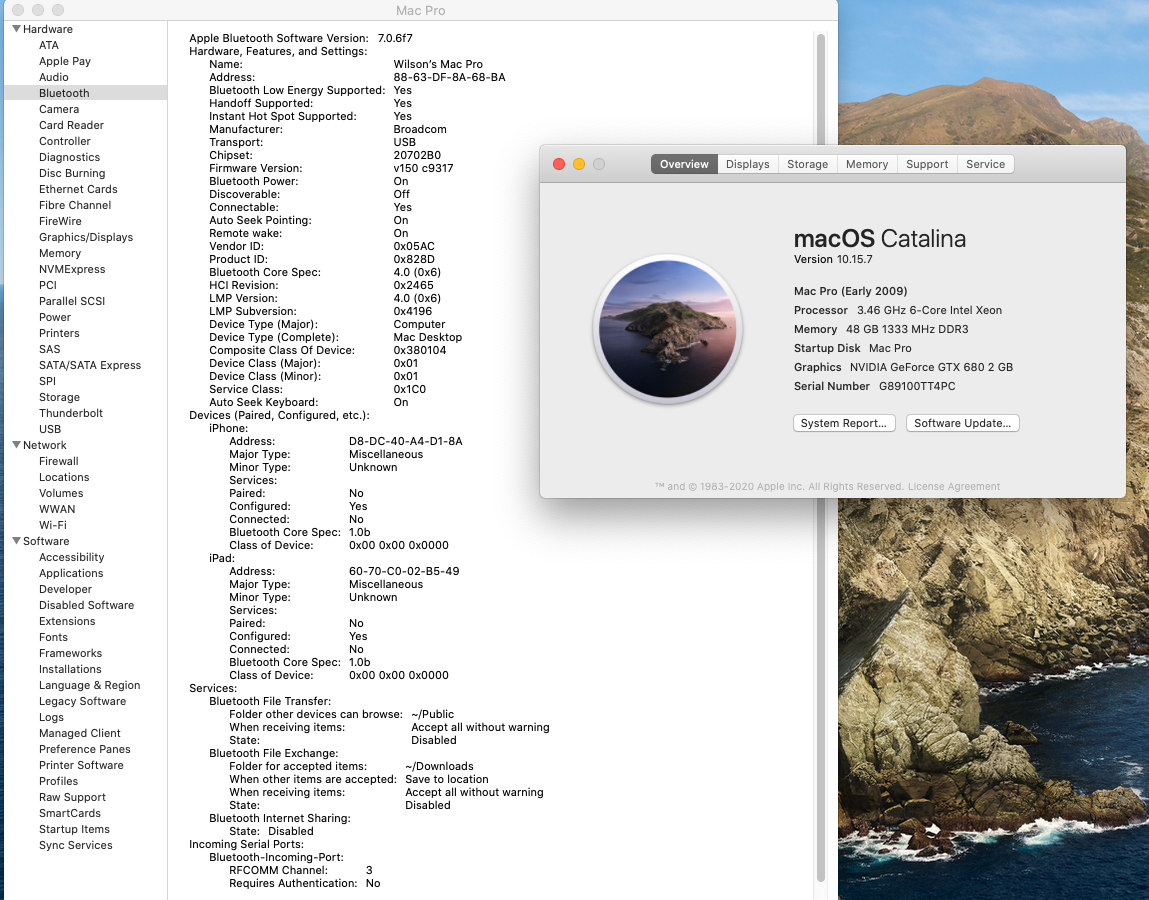Select Disc Burning in the sidebar
The height and width of the screenshot is (900, 1149).
pos(72,173)
